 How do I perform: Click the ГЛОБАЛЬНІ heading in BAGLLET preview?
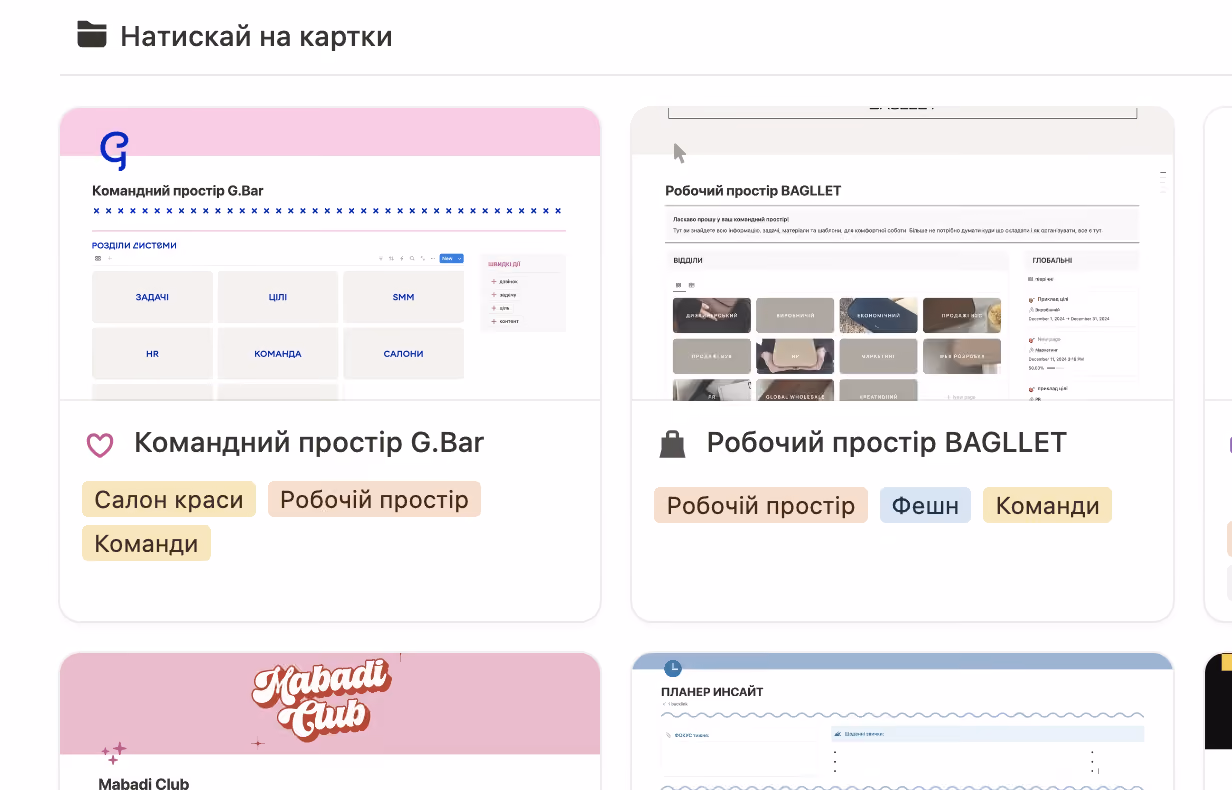tap(1052, 261)
